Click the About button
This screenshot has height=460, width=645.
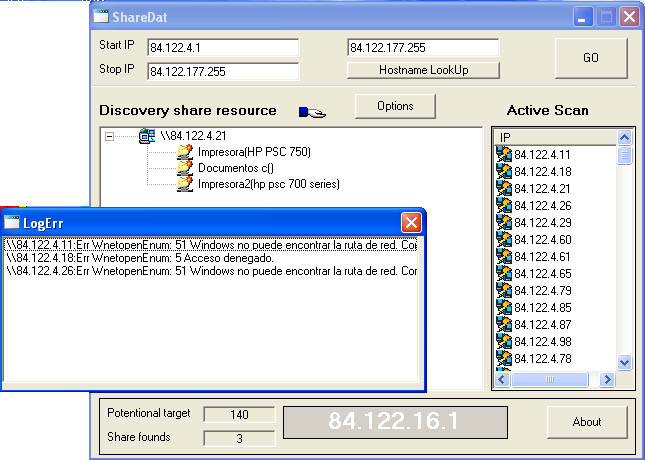tap(586, 422)
